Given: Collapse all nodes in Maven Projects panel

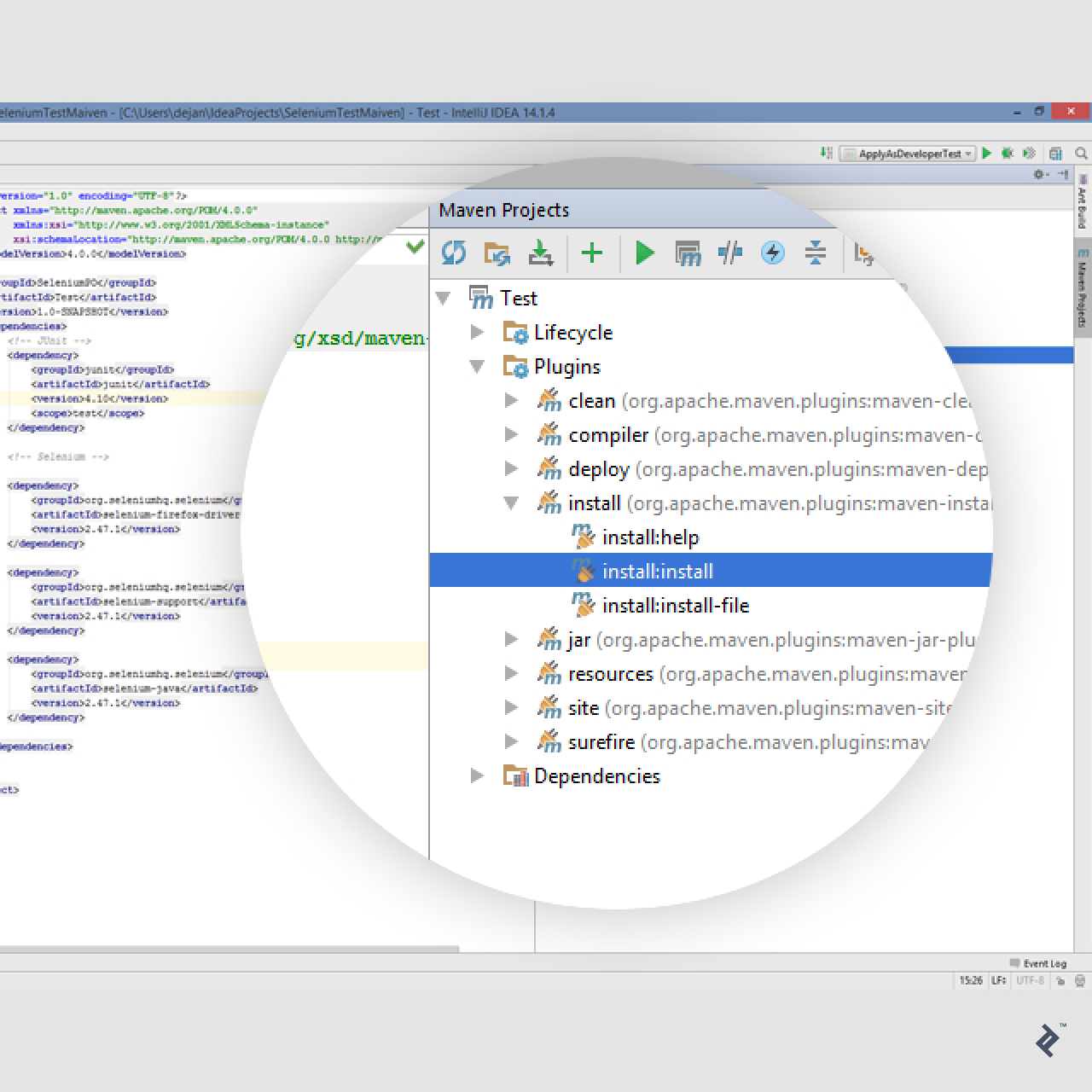Looking at the screenshot, I should pos(816,253).
